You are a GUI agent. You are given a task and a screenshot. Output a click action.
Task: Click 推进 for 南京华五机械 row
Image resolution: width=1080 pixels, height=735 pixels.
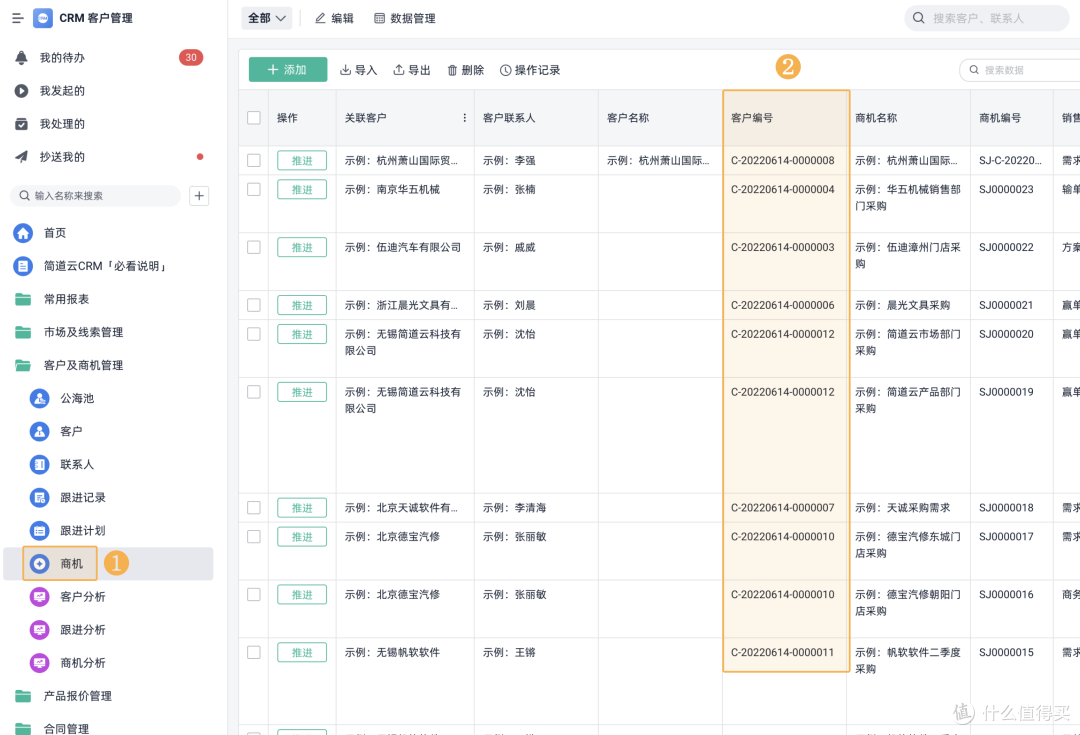(x=302, y=189)
